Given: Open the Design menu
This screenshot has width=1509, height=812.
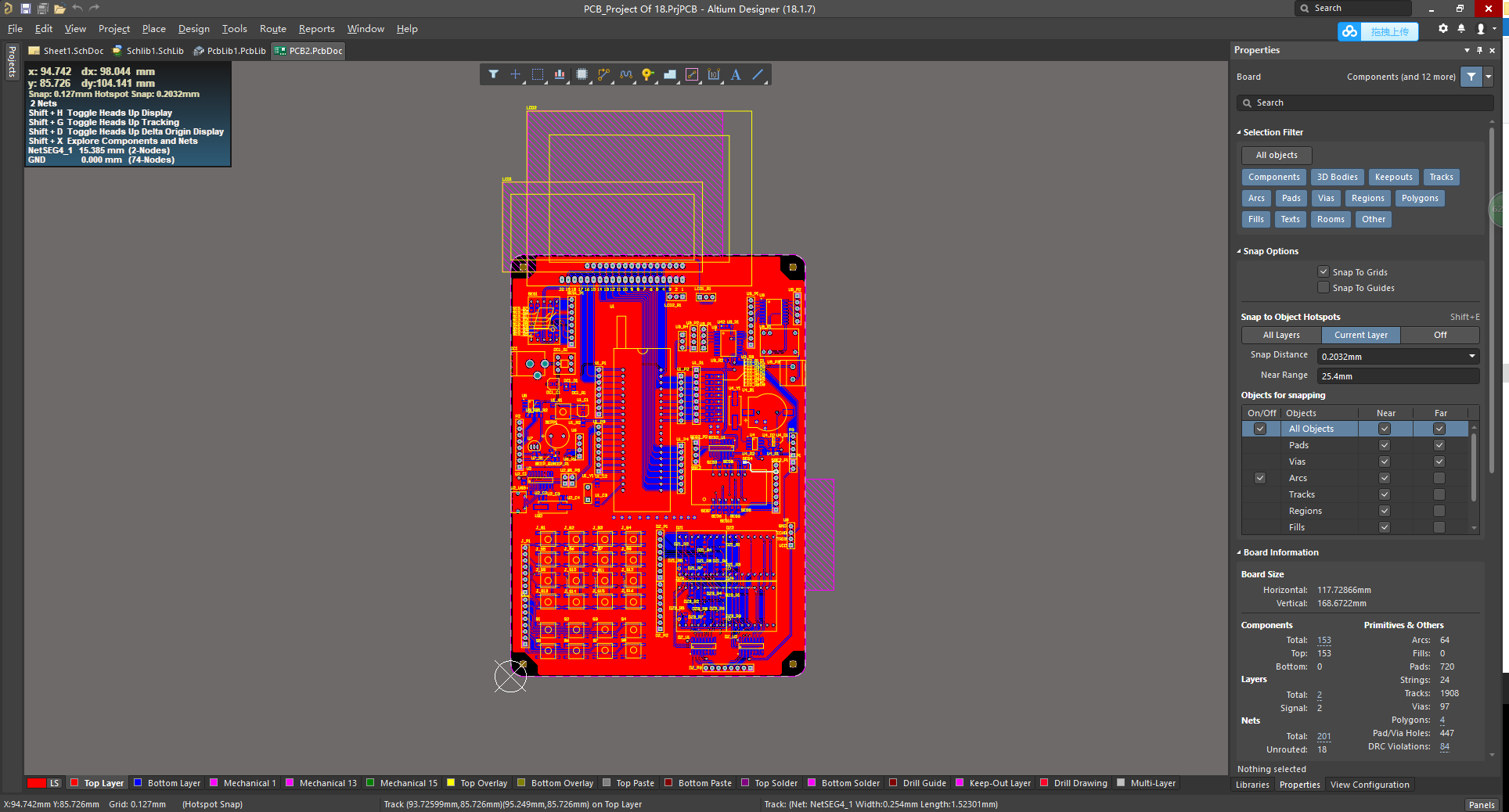Looking at the screenshot, I should 193,29.
